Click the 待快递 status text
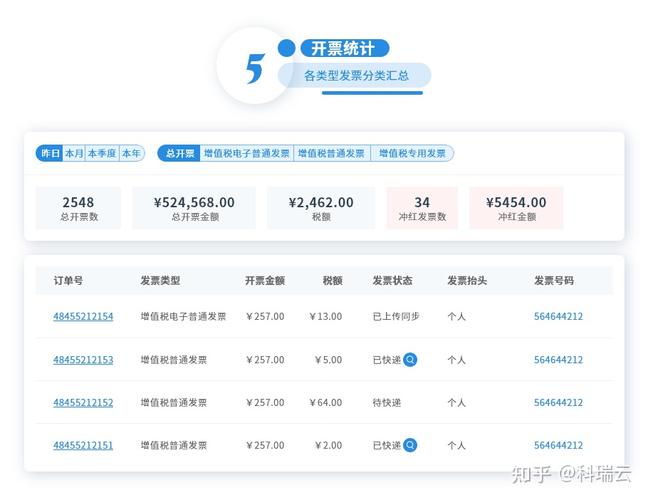Viewport: 648px width, 500px height. [x=387, y=402]
